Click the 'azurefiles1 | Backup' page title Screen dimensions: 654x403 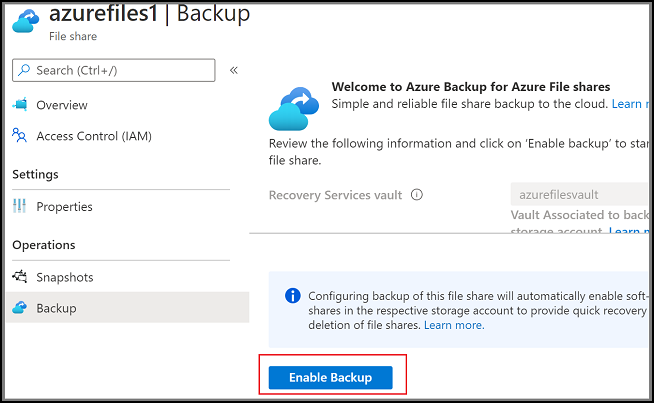149,13
